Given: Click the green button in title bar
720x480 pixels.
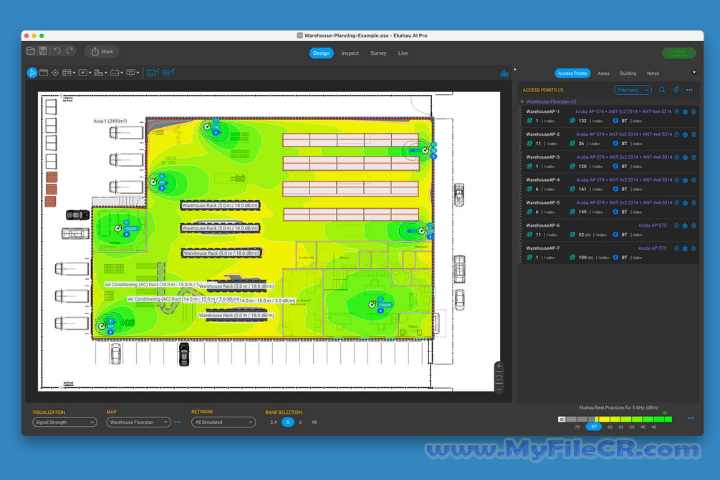Looking at the screenshot, I should click(x=679, y=52).
